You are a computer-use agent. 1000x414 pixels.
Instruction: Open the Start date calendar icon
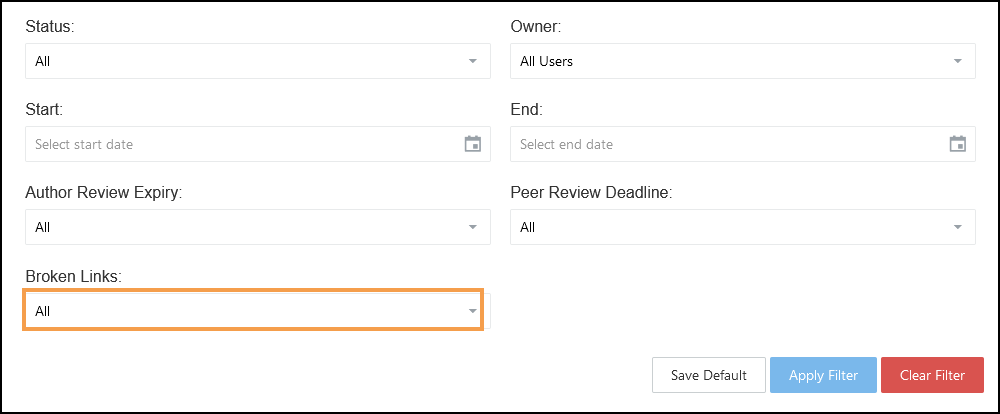point(473,144)
